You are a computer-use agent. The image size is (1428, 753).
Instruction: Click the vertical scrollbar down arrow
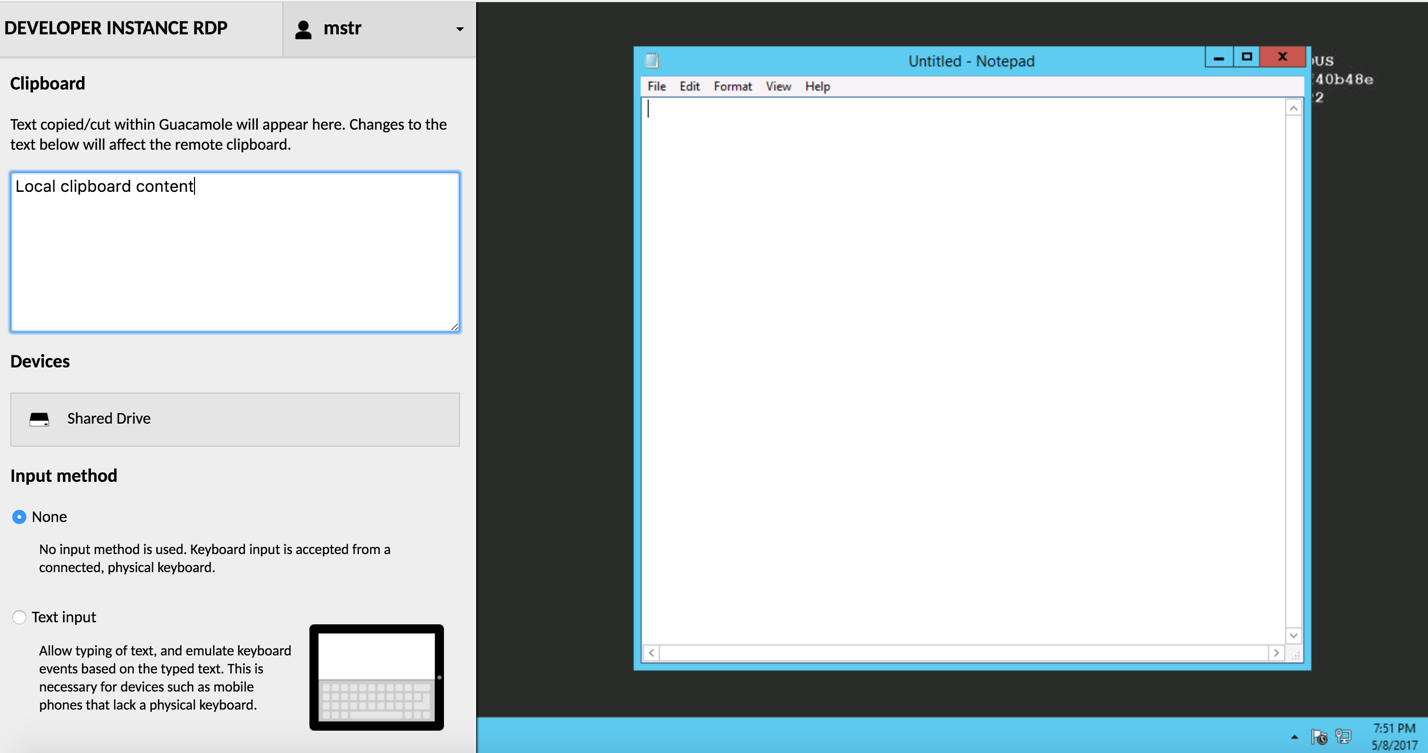(1293, 635)
